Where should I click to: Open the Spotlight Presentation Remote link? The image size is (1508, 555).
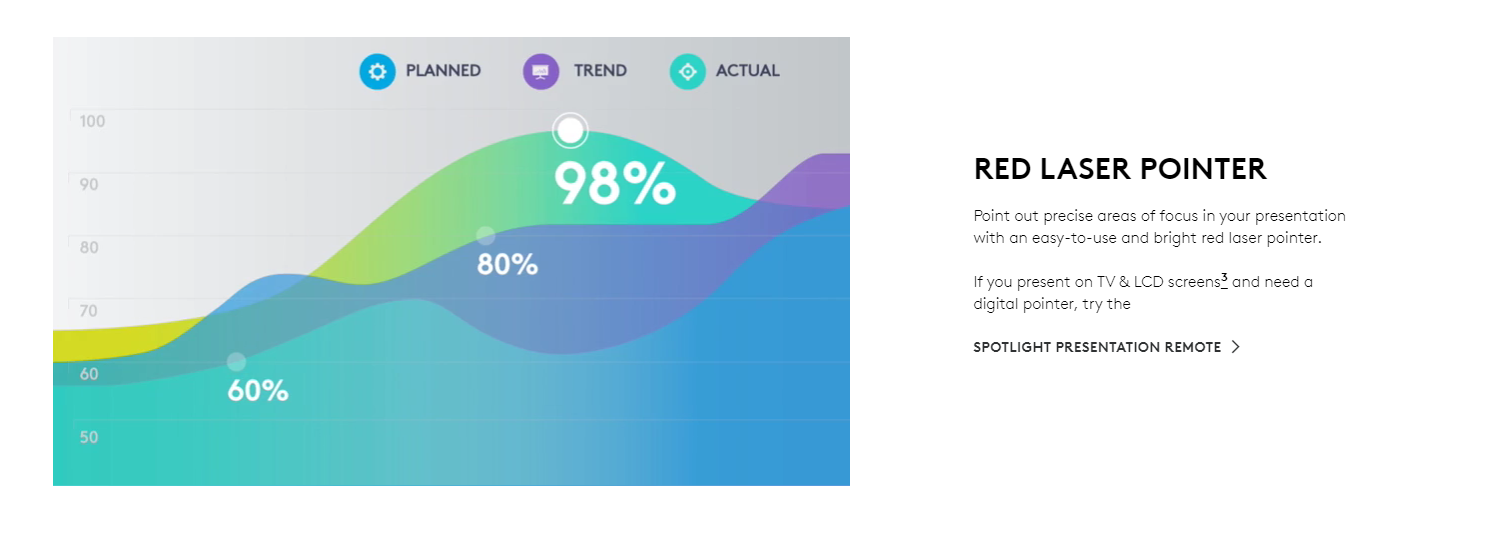click(x=1097, y=347)
